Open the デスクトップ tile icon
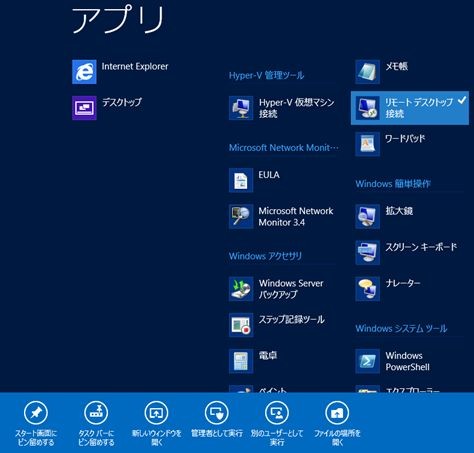This screenshot has width=474, height=453. pos(84,108)
